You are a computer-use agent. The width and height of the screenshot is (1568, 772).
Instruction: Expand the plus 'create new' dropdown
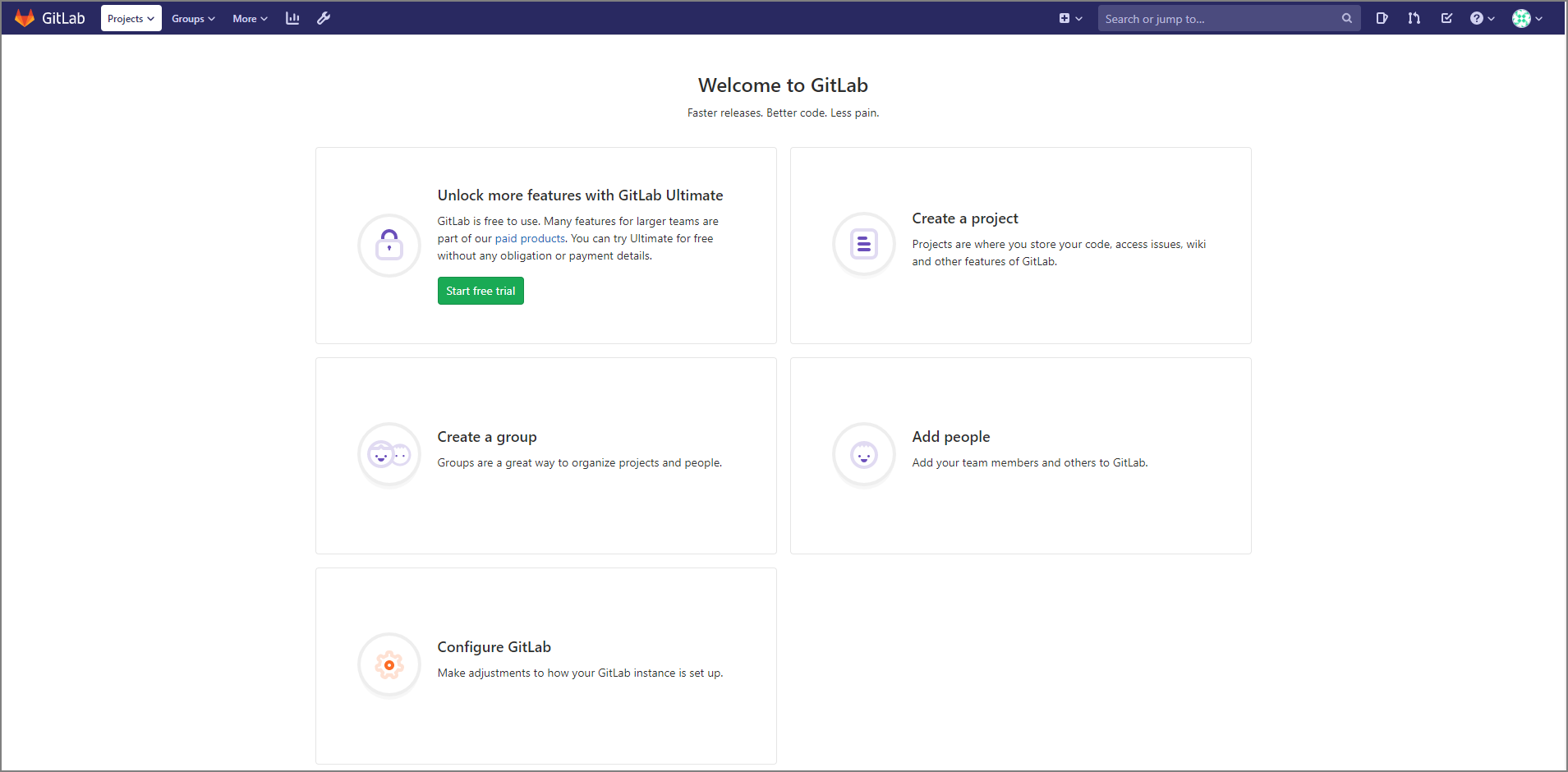click(1070, 18)
